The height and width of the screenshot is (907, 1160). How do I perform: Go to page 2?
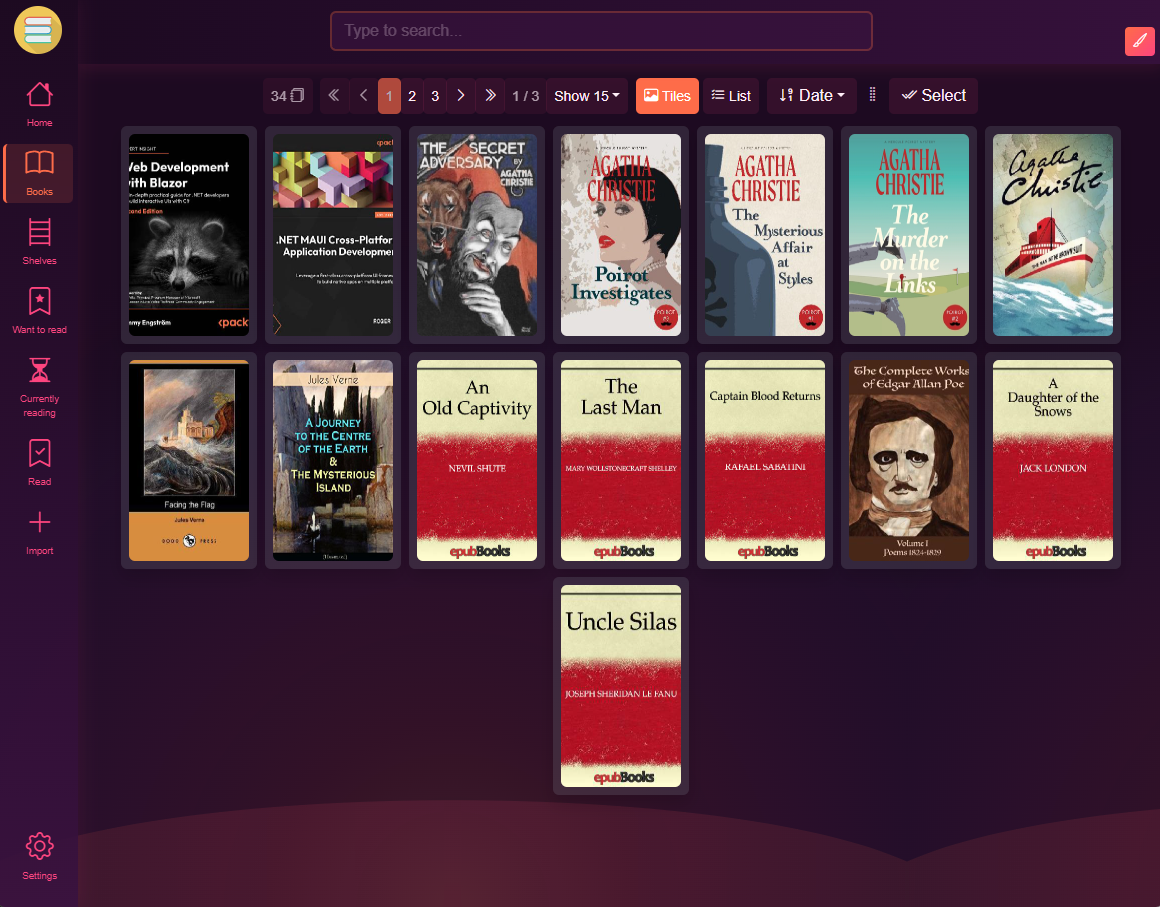412,96
